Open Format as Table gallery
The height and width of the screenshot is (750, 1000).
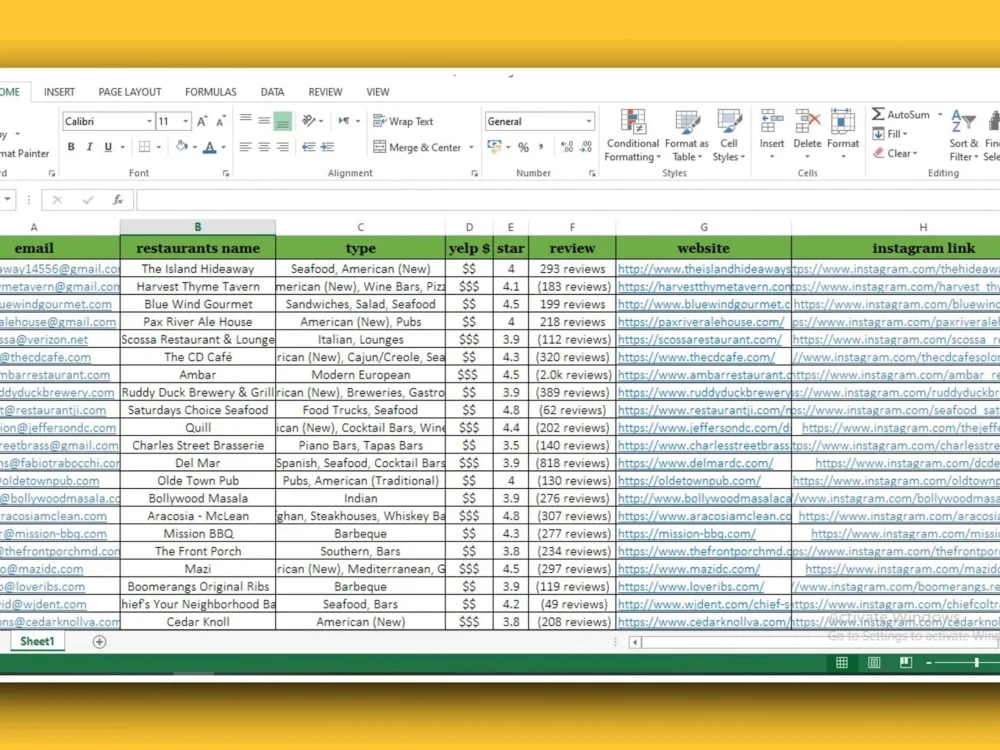pos(686,135)
